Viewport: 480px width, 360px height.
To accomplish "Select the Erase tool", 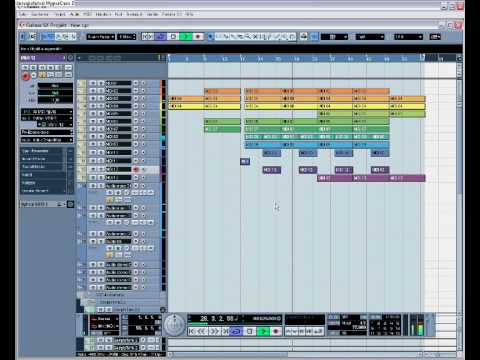I will click(240, 37).
